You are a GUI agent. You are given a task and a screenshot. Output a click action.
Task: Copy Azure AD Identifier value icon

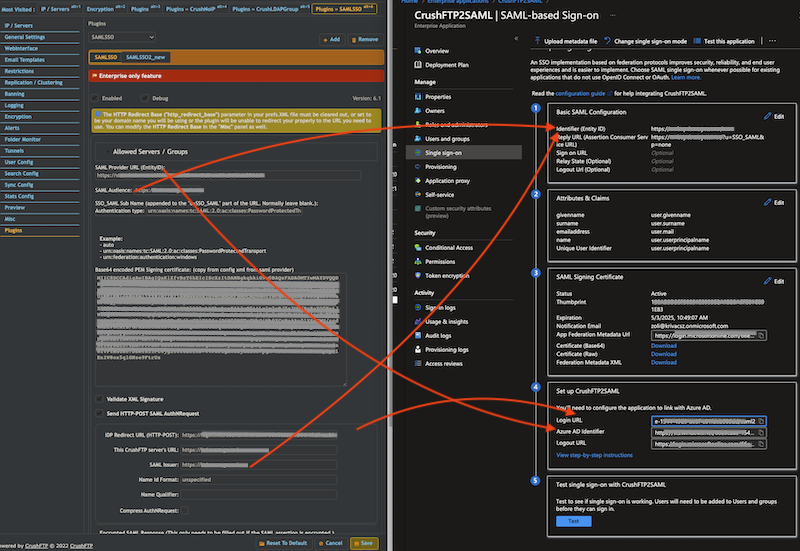[x=761, y=433]
